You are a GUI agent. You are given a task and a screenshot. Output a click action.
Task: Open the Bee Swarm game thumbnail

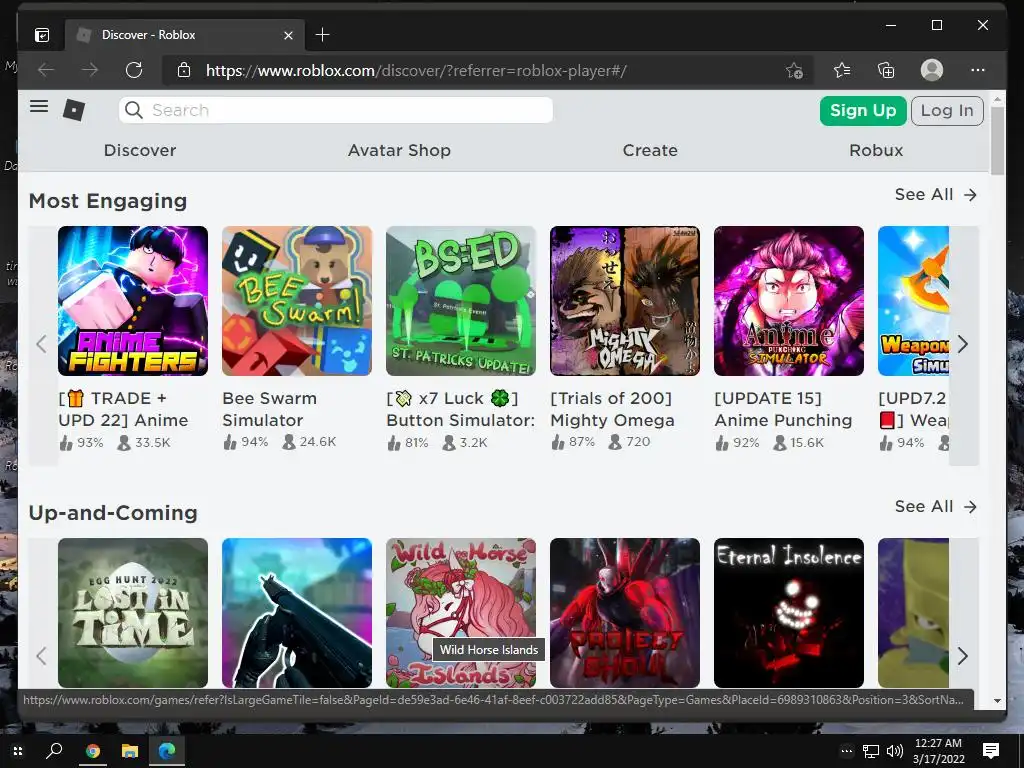point(297,301)
